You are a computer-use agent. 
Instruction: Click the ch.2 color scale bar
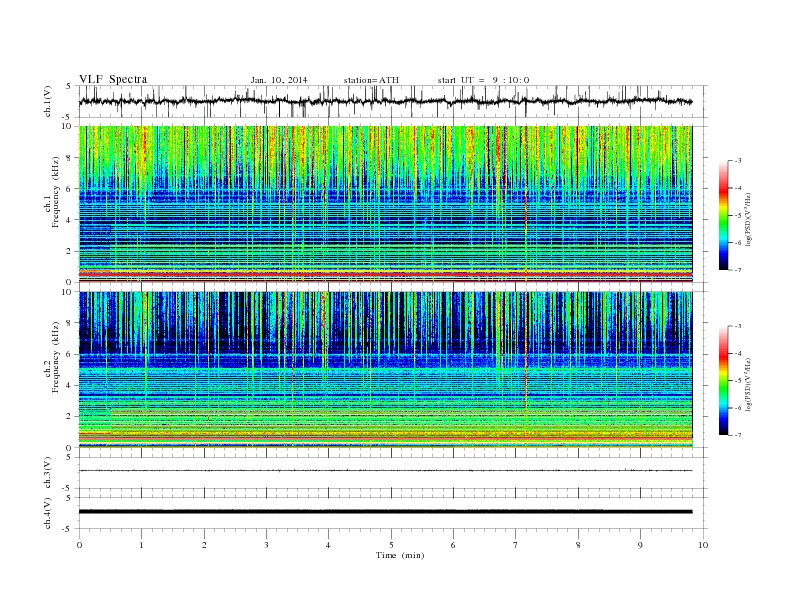click(723, 380)
